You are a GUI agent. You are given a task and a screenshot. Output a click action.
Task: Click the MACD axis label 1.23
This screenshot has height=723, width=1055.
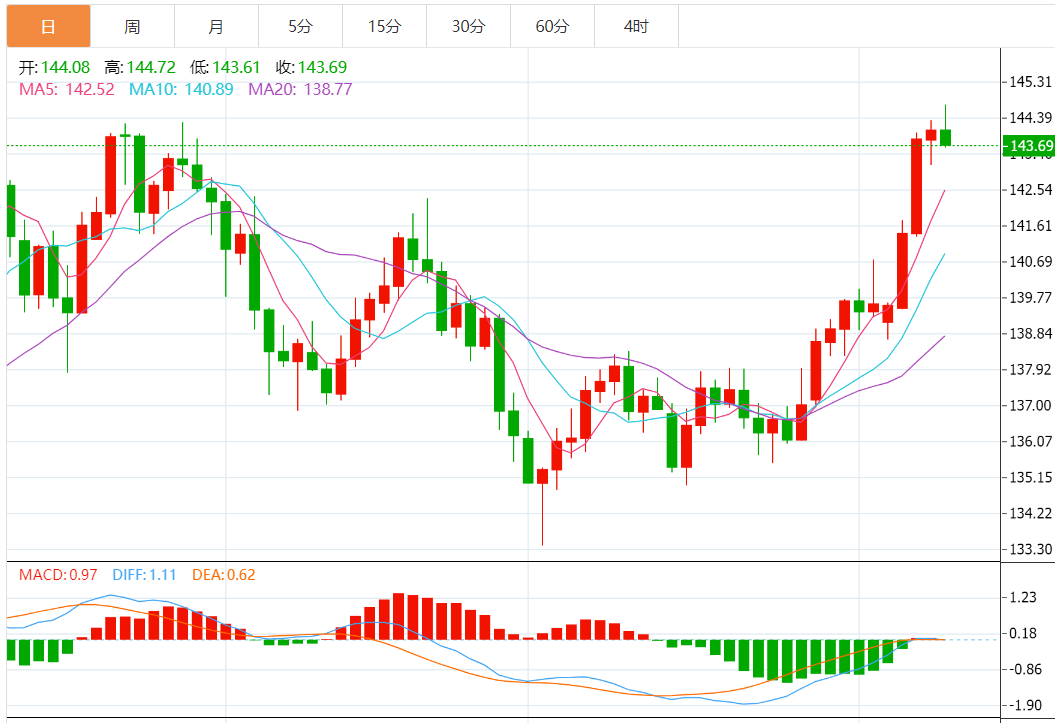(x=1023, y=597)
